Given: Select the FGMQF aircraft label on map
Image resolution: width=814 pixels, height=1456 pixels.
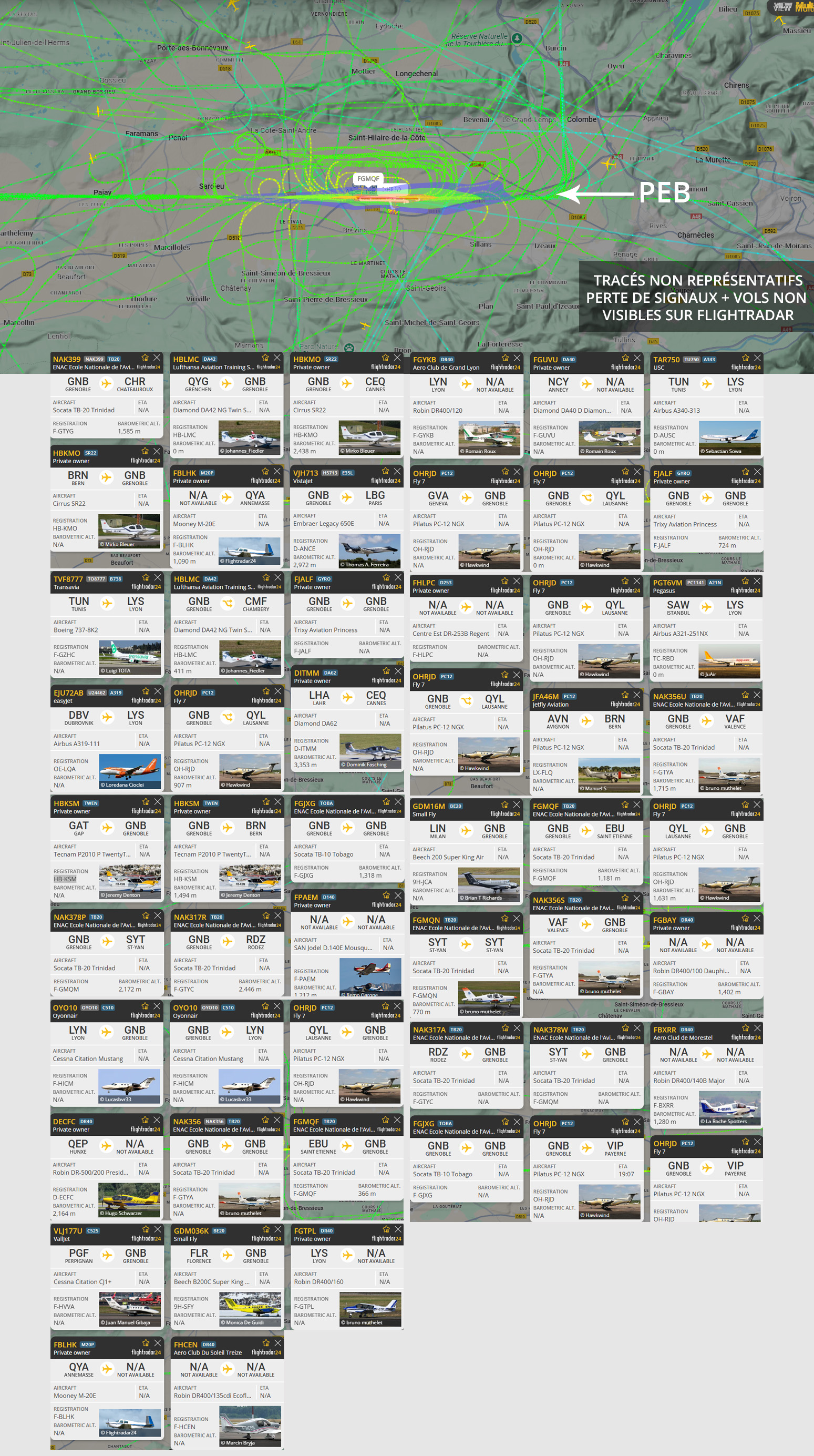Looking at the screenshot, I should pos(368,179).
